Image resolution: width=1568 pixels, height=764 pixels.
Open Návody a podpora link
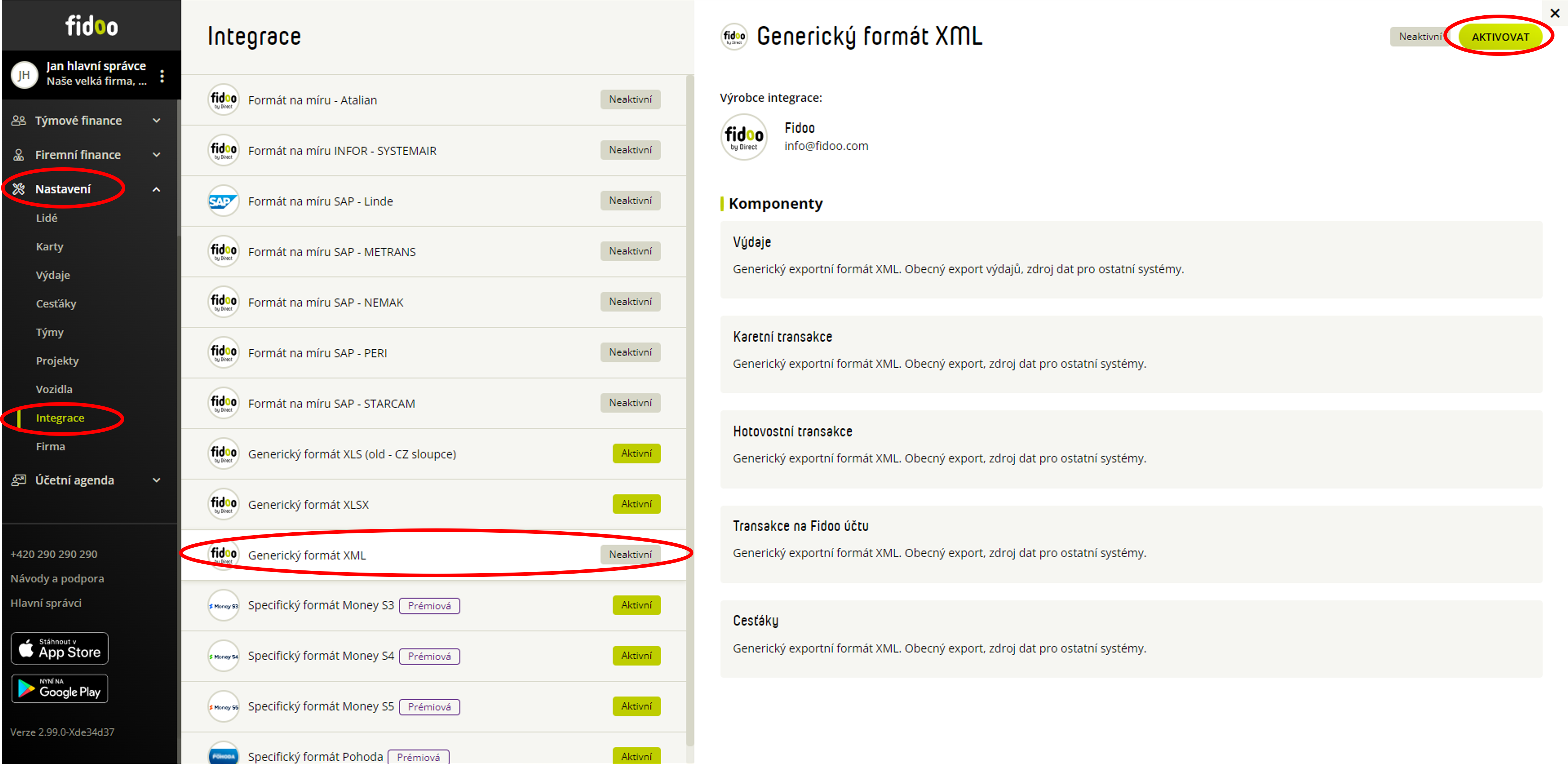click(x=57, y=579)
